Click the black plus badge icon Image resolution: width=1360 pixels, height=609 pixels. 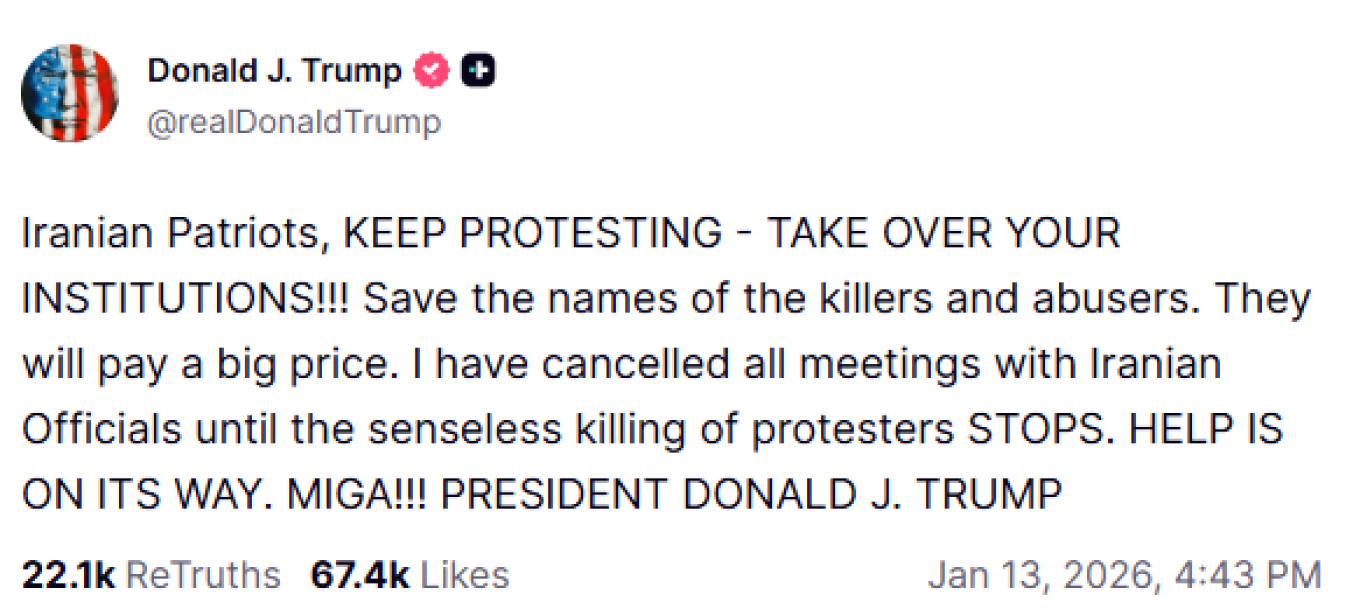(x=478, y=72)
